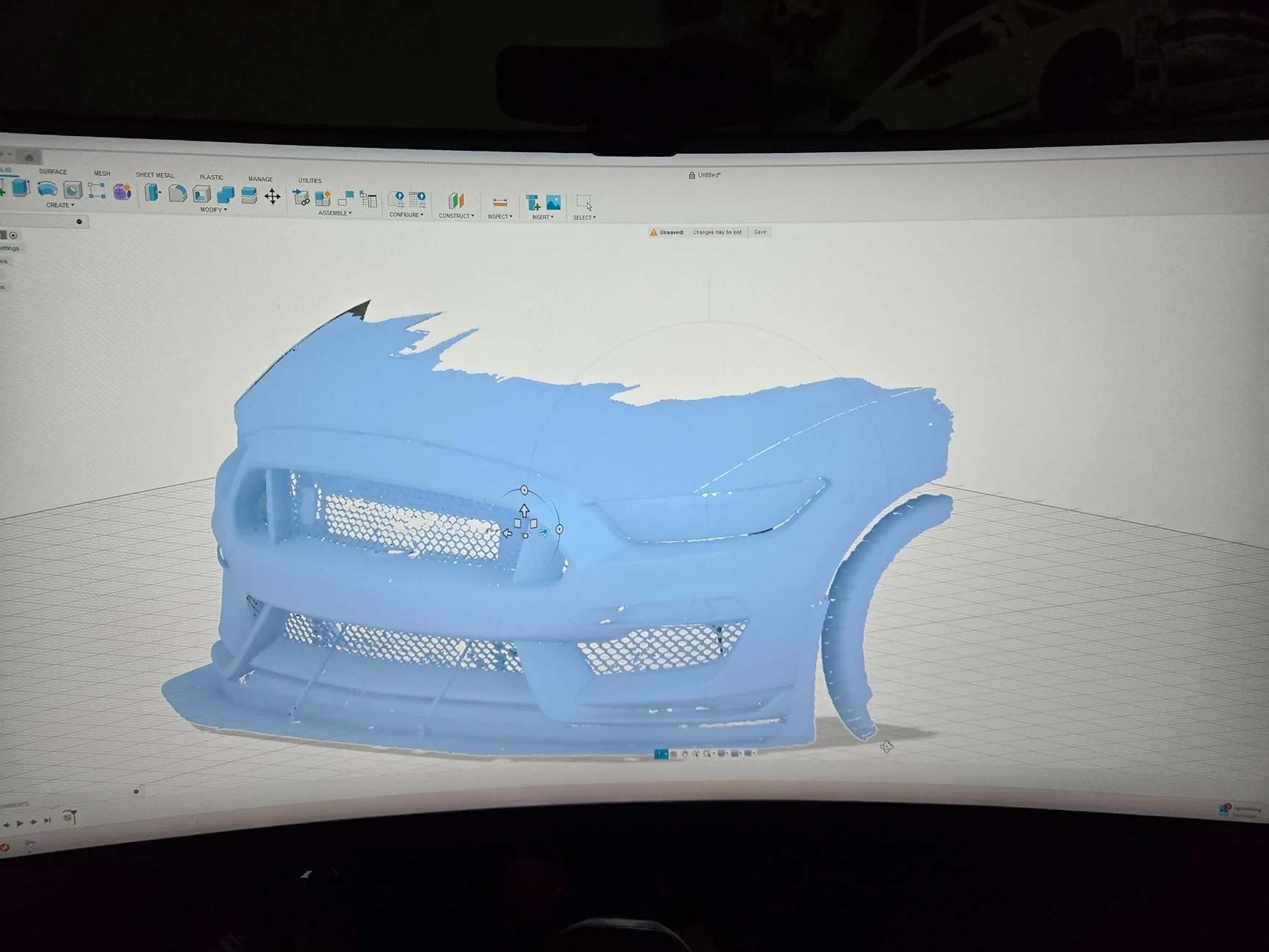Select the Pan hand tool
The width and height of the screenshot is (1269, 952).
[x=685, y=754]
